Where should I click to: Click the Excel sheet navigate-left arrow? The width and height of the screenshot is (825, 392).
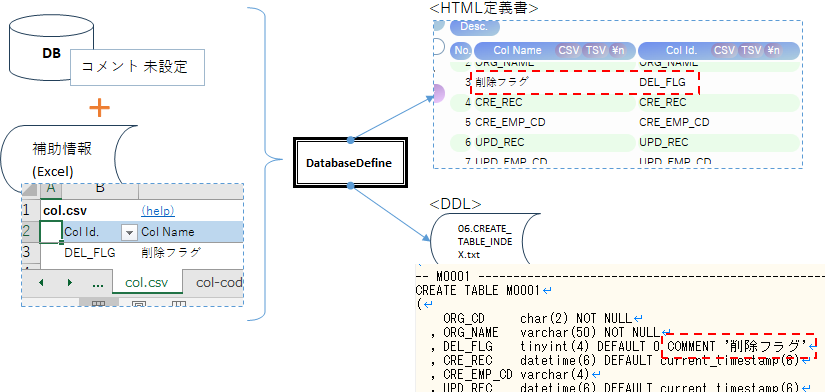point(42,283)
